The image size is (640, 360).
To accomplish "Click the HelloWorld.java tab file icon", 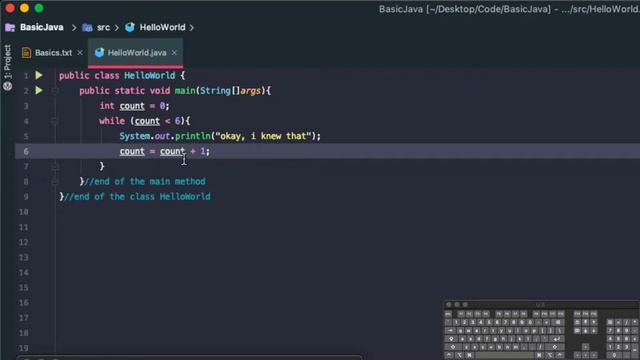I will coord(99,53).
